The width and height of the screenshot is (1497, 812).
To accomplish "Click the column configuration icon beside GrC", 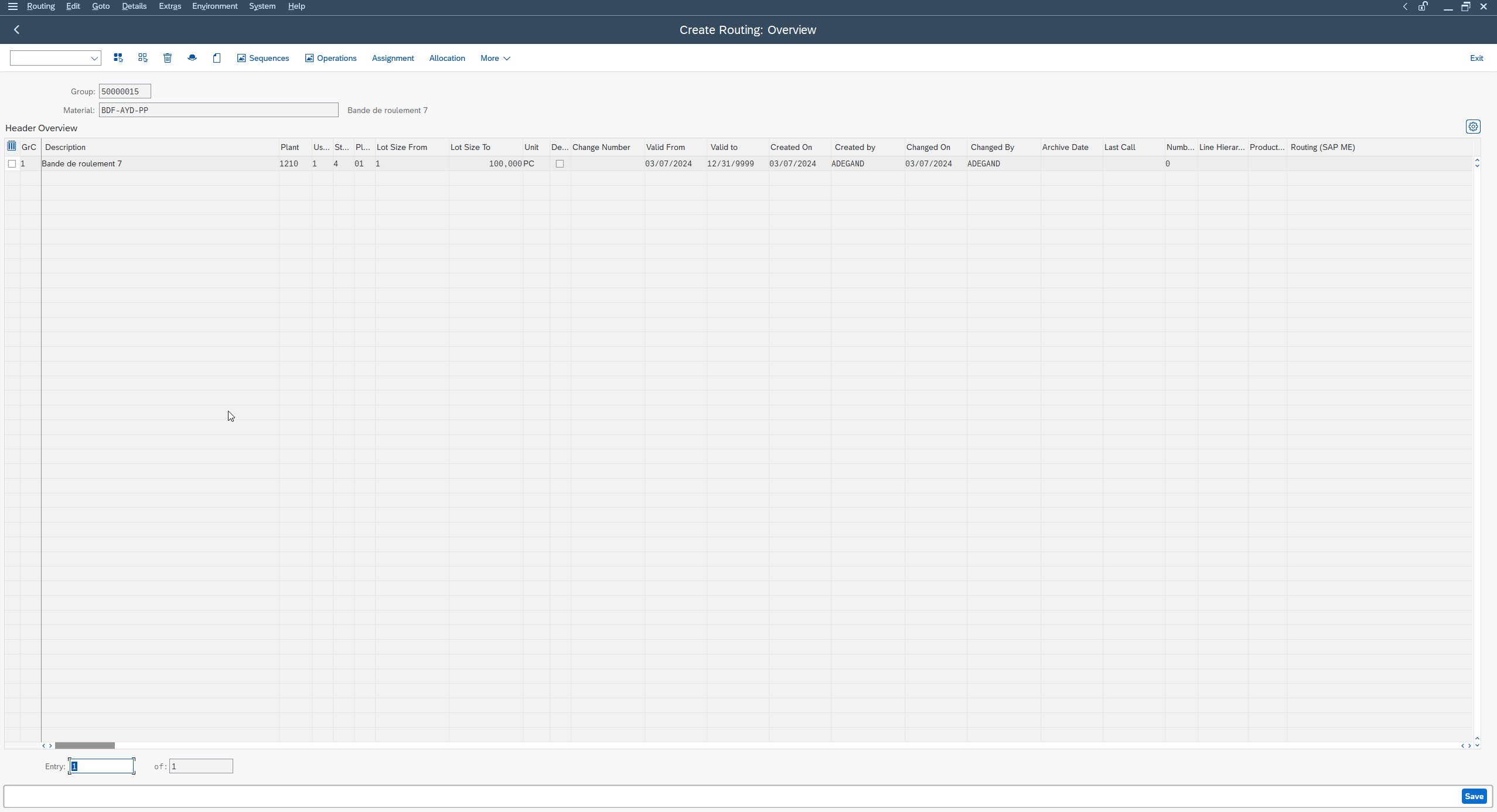I will (12, 146).
